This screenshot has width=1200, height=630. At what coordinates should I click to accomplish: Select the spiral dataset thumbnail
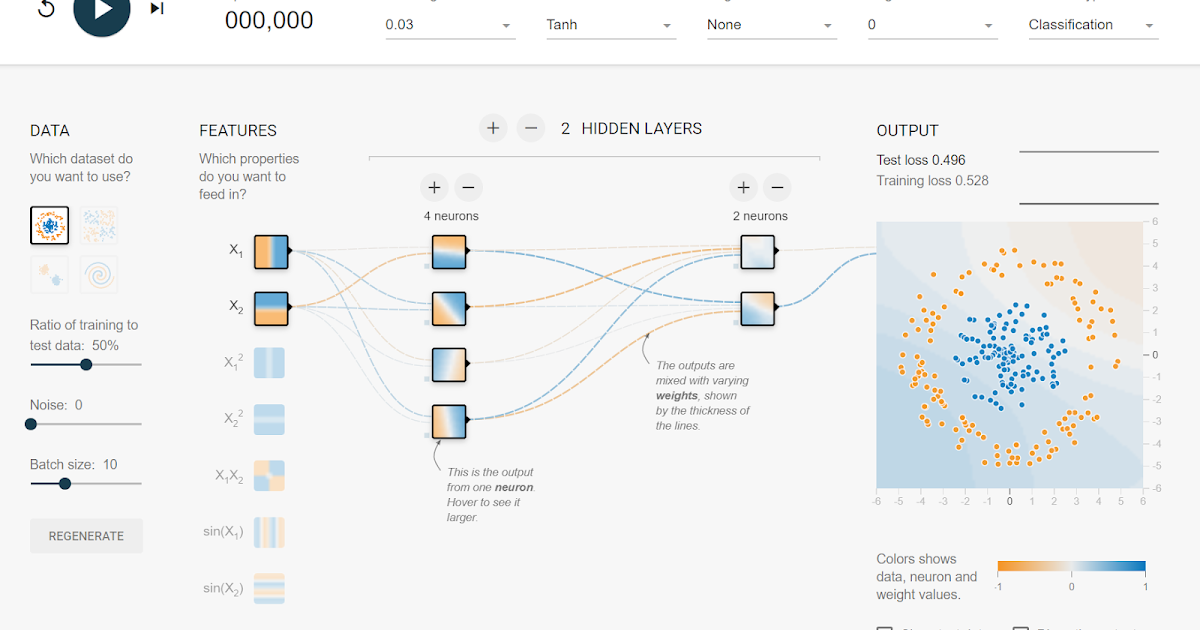click(99, 275)
